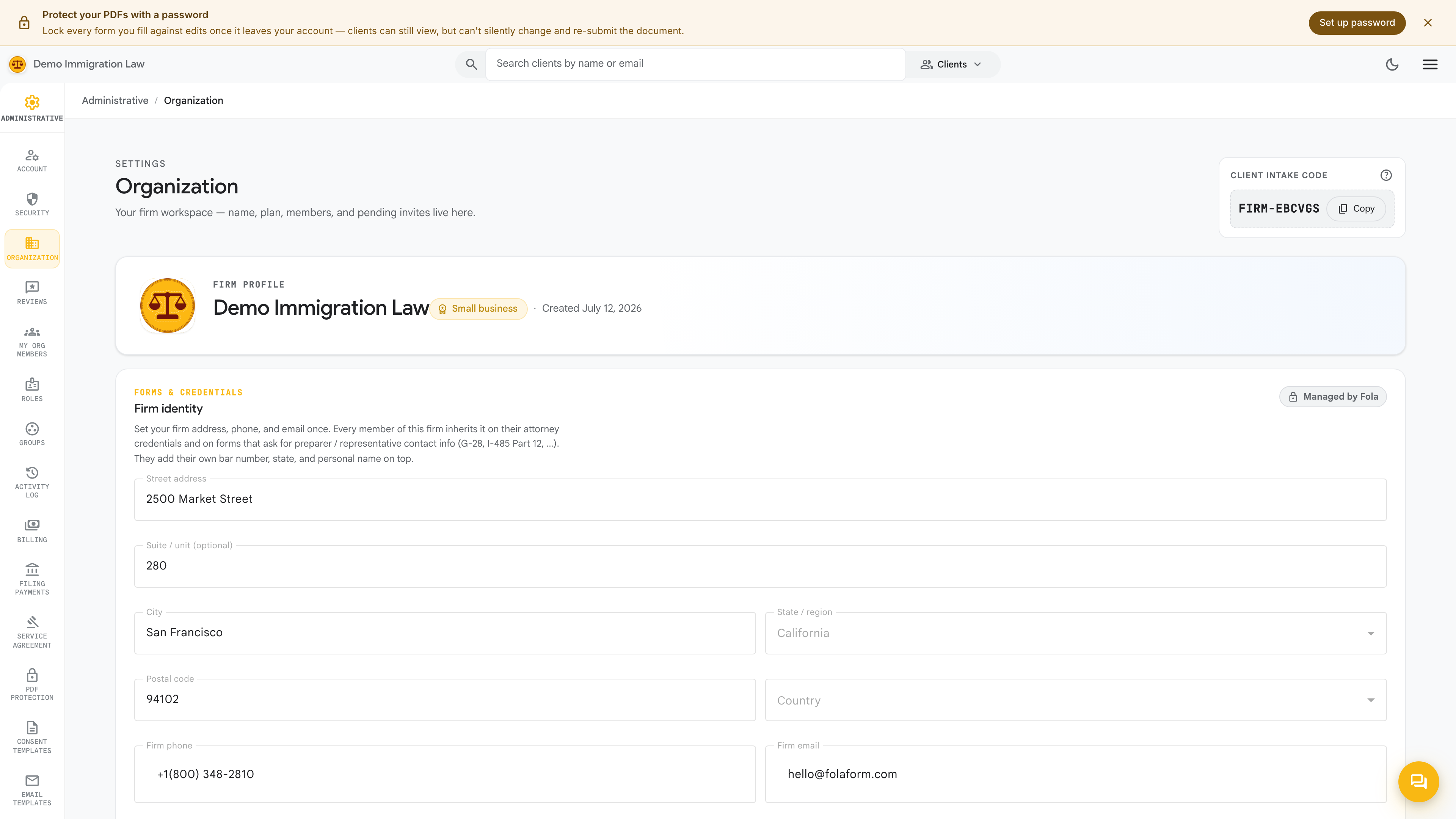
Task: Open the Country dropdown
Action: pos(1076,700)
